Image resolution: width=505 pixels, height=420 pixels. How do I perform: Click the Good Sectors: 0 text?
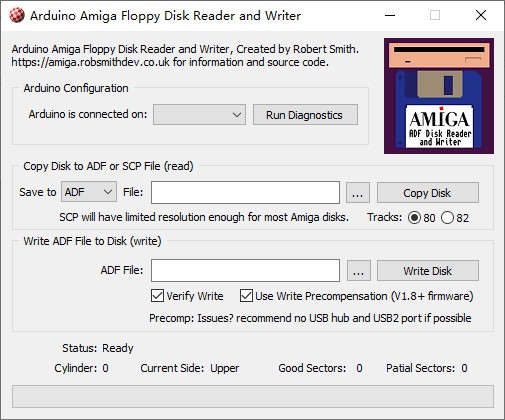[320, 368]
